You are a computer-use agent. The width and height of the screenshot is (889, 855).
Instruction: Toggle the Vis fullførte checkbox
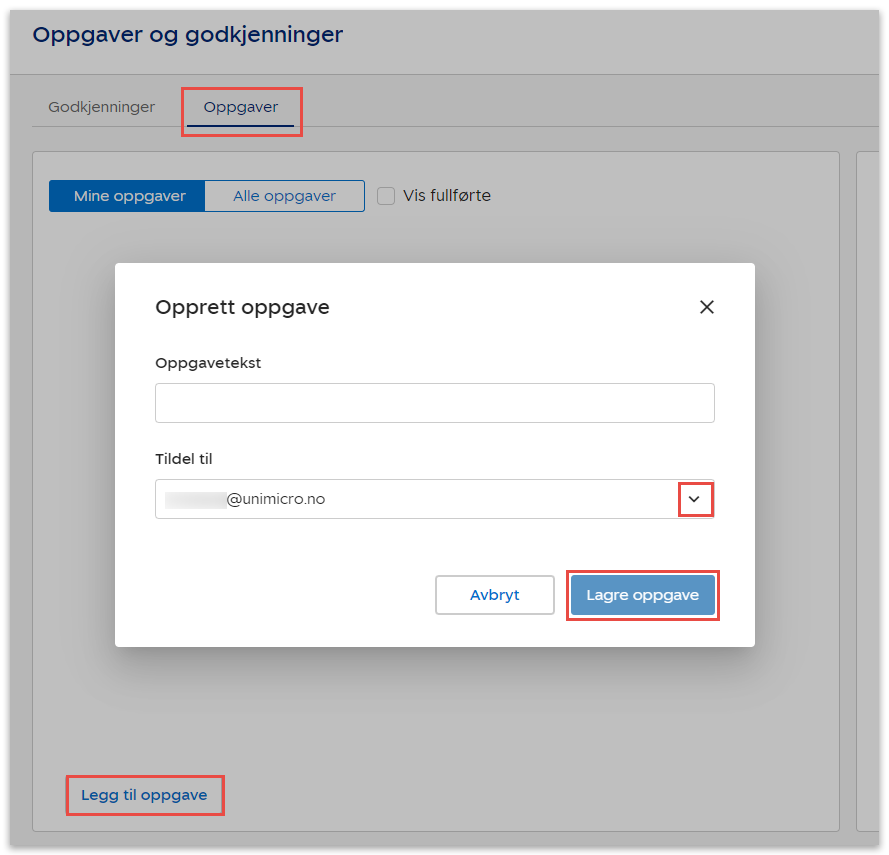click(x=386, y=196)
